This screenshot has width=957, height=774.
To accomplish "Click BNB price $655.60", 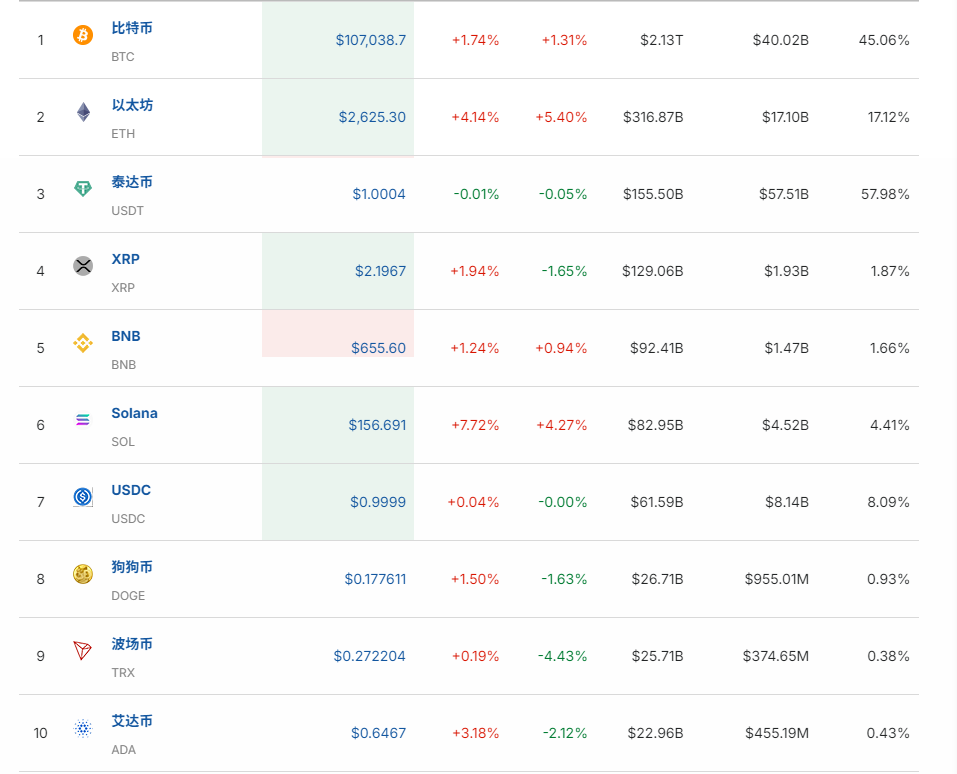I will [x=378, y=348].
